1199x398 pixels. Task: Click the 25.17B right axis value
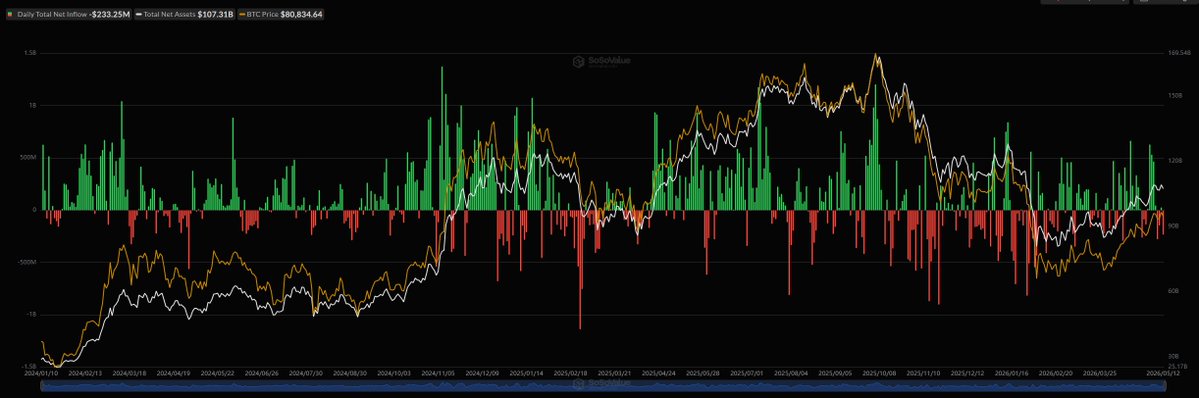1178,367
